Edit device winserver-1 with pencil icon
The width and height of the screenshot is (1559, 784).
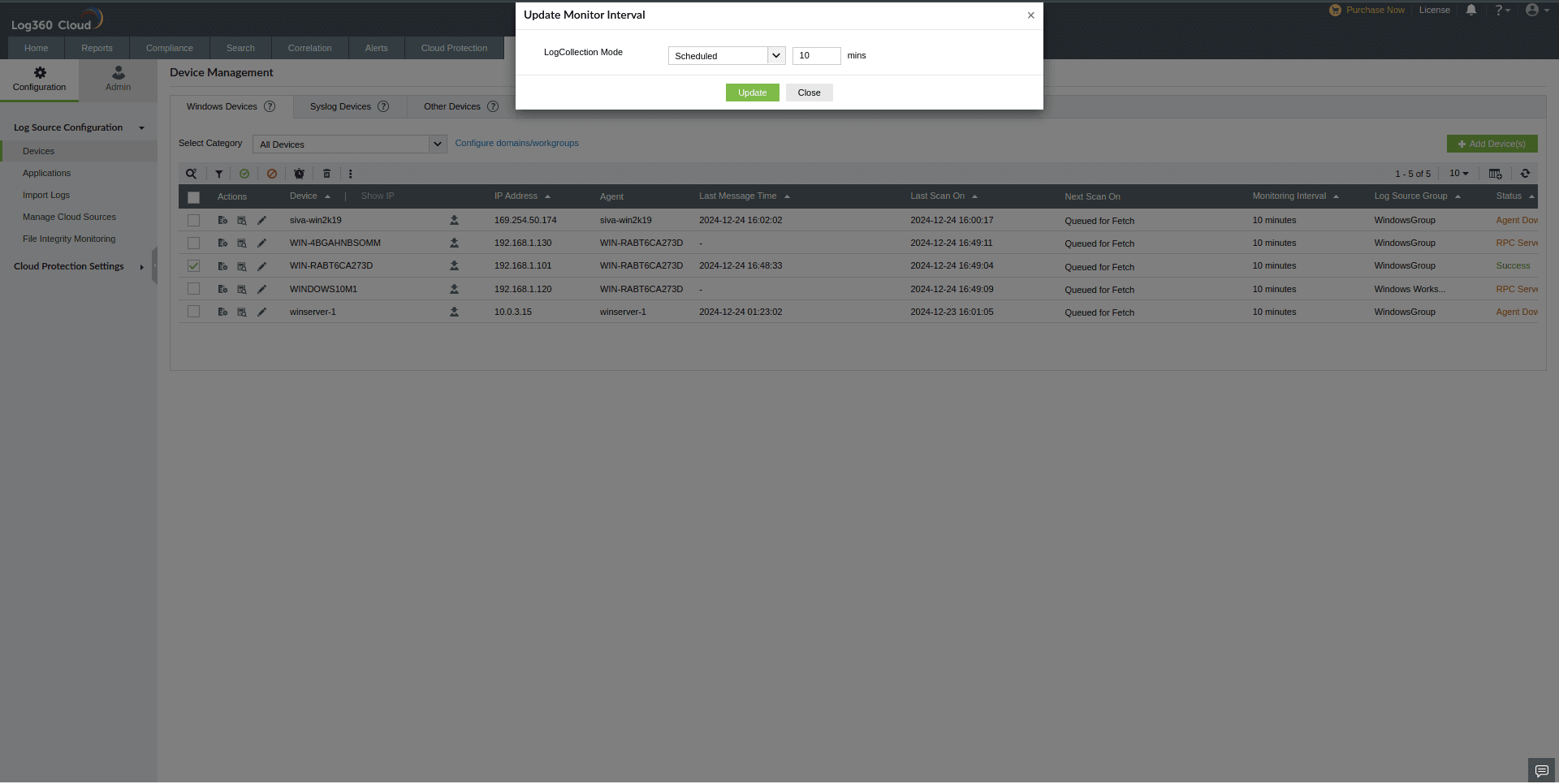point(261,312)
